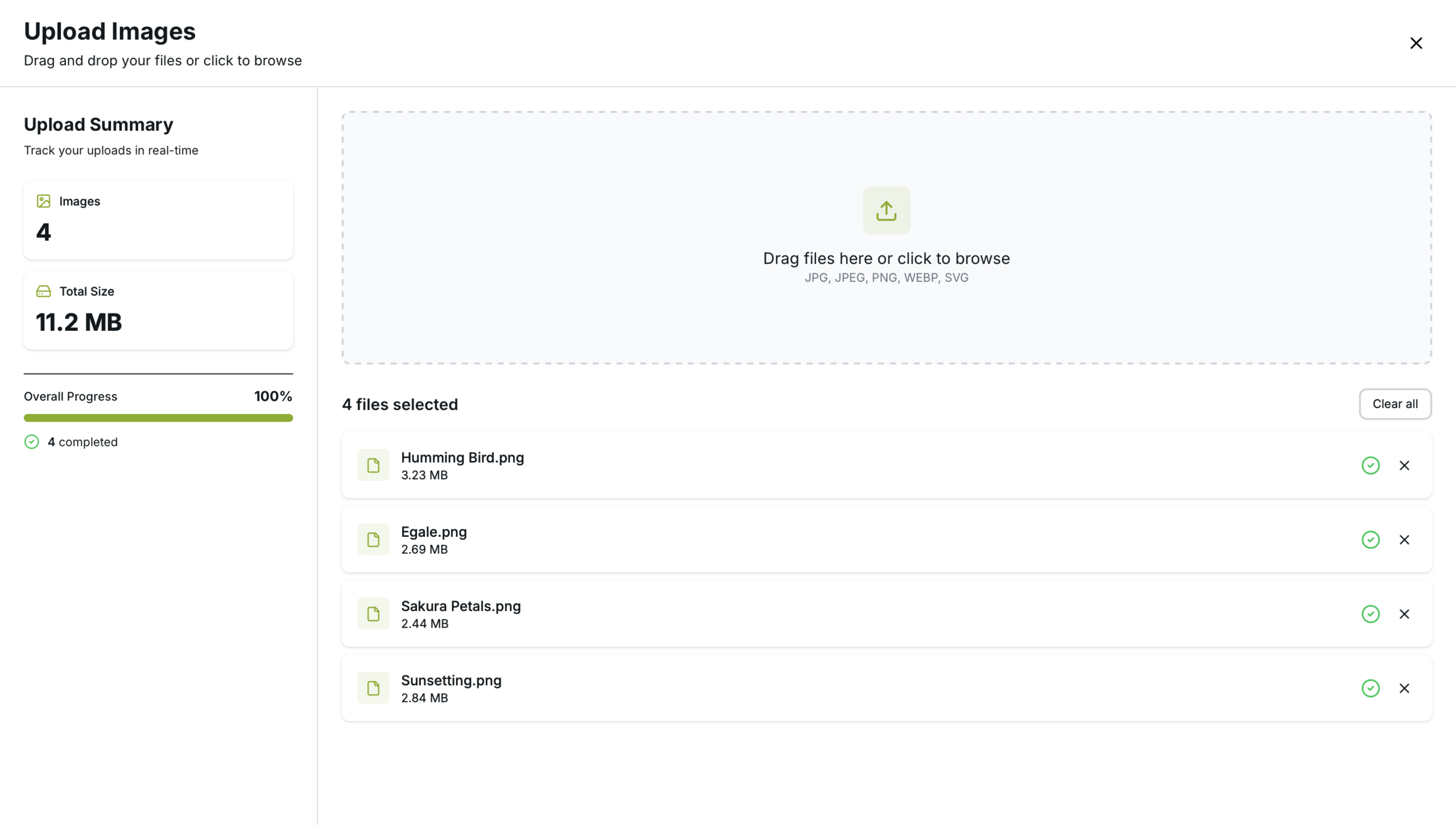Click the file icon beside Humming Bird.png
Screen dimensions: 1456x825
[x=373, y=466]
